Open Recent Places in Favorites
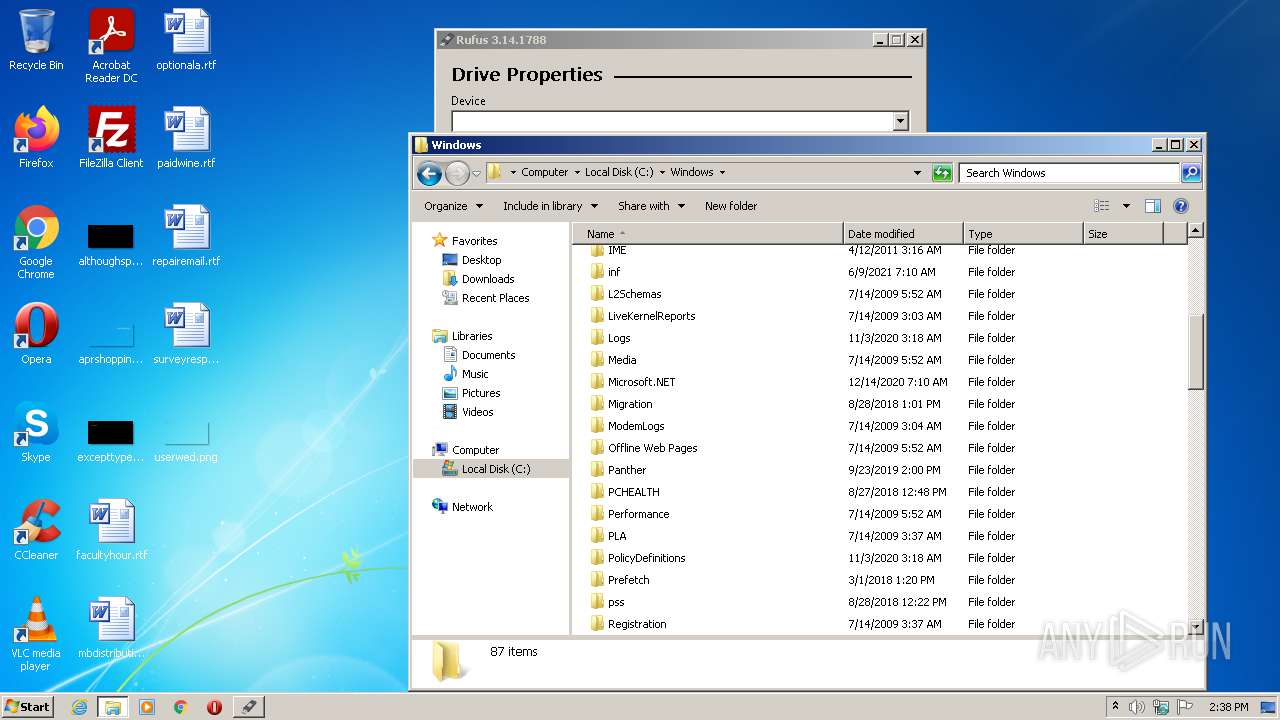1280x720 pixels. (495, 298)
